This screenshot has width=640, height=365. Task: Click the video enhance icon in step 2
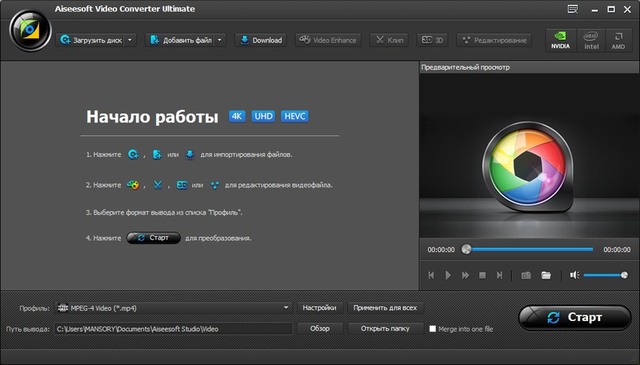point(133,185)
